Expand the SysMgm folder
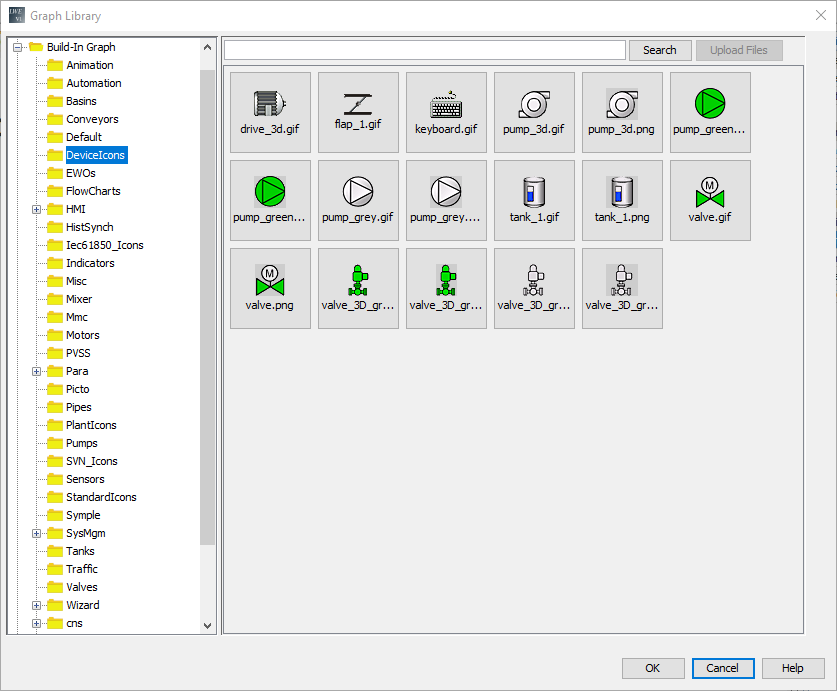This screenshot has width=837, height=691. tap(37, 533)
